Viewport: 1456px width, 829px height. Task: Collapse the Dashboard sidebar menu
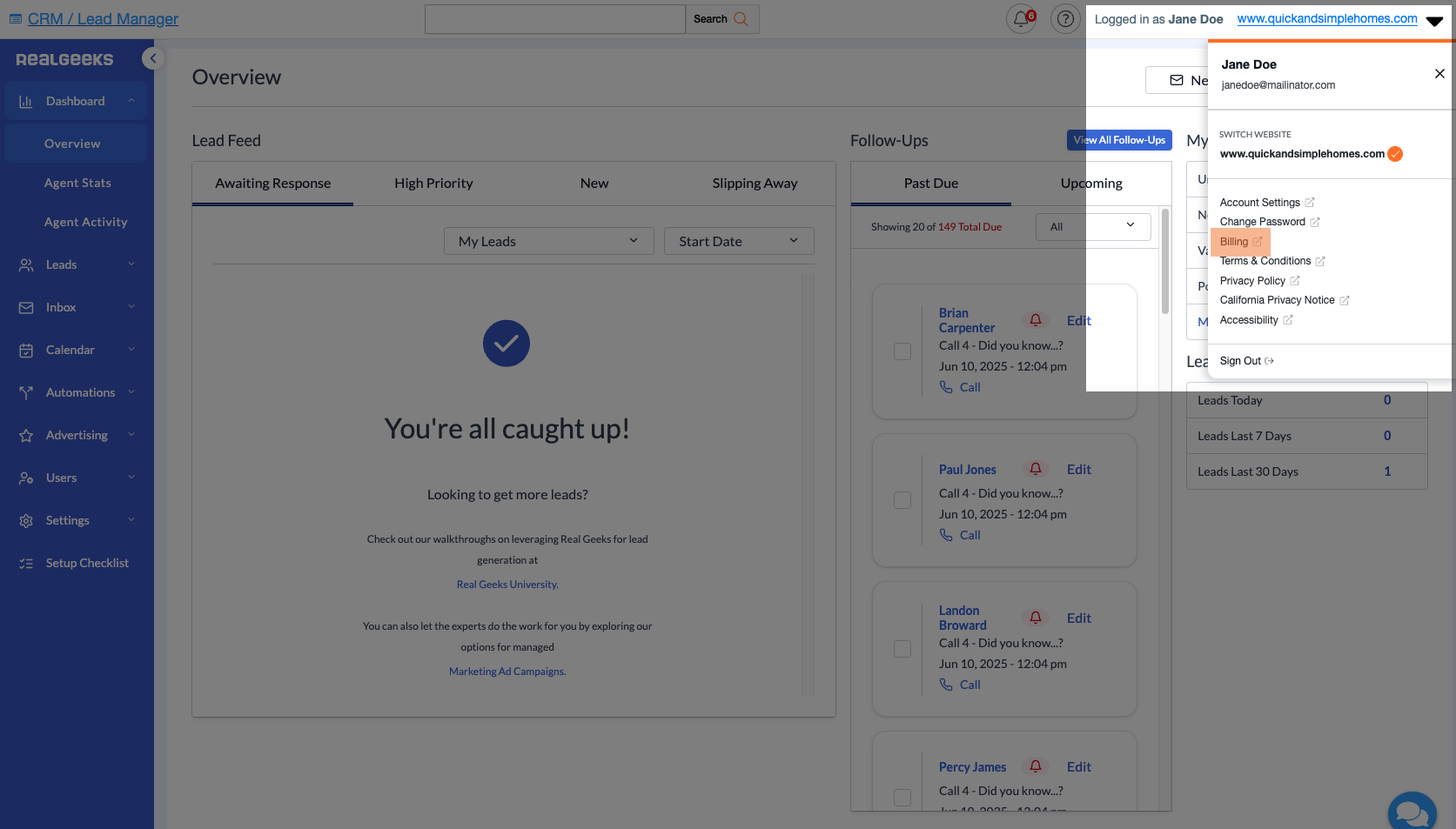coord(131,100)
